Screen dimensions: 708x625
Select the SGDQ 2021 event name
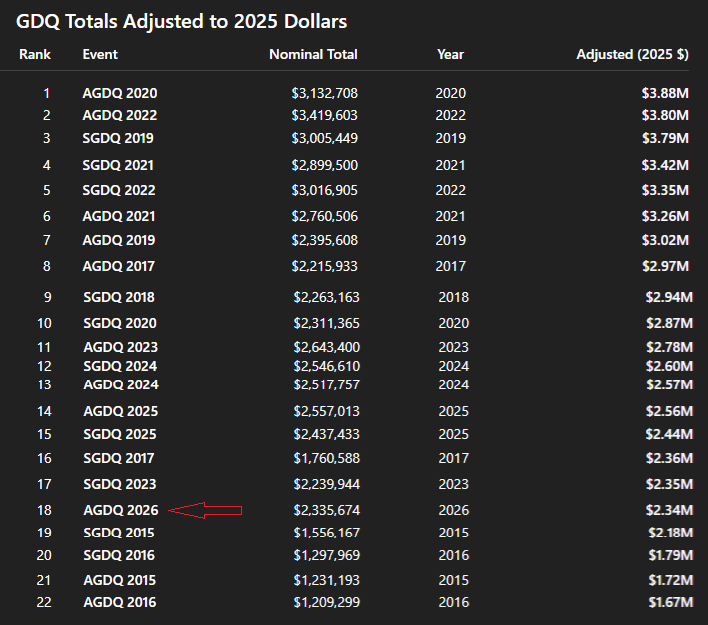coord(118,165)
